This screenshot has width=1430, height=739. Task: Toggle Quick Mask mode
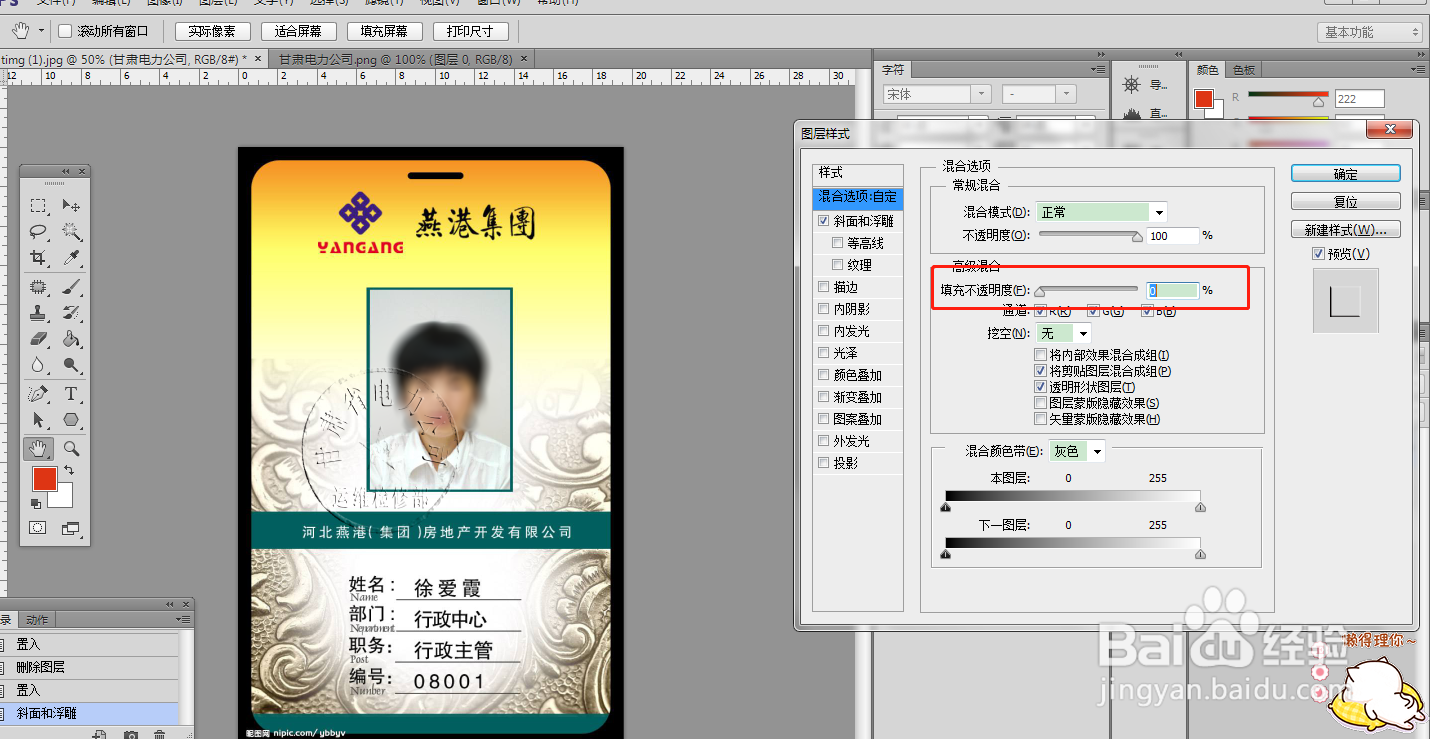(38, 528)
